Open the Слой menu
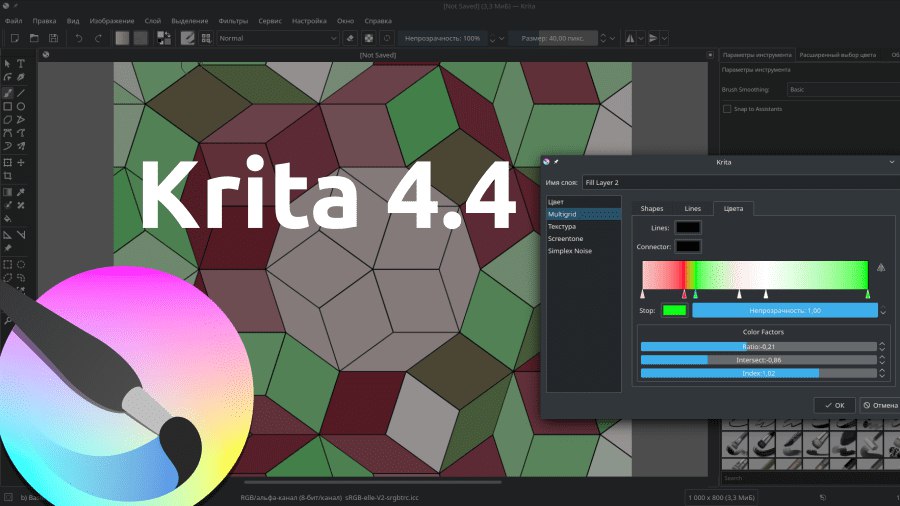Screen dimensions: 900x506 (153, 21)
